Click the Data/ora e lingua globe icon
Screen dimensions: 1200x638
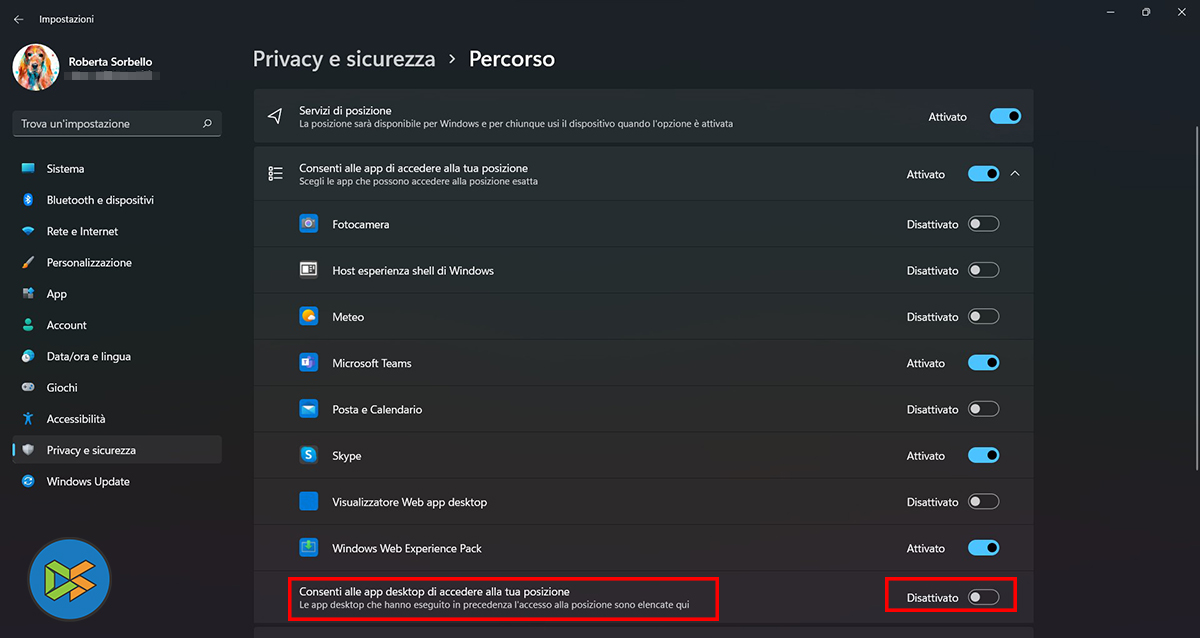[28, 356]
